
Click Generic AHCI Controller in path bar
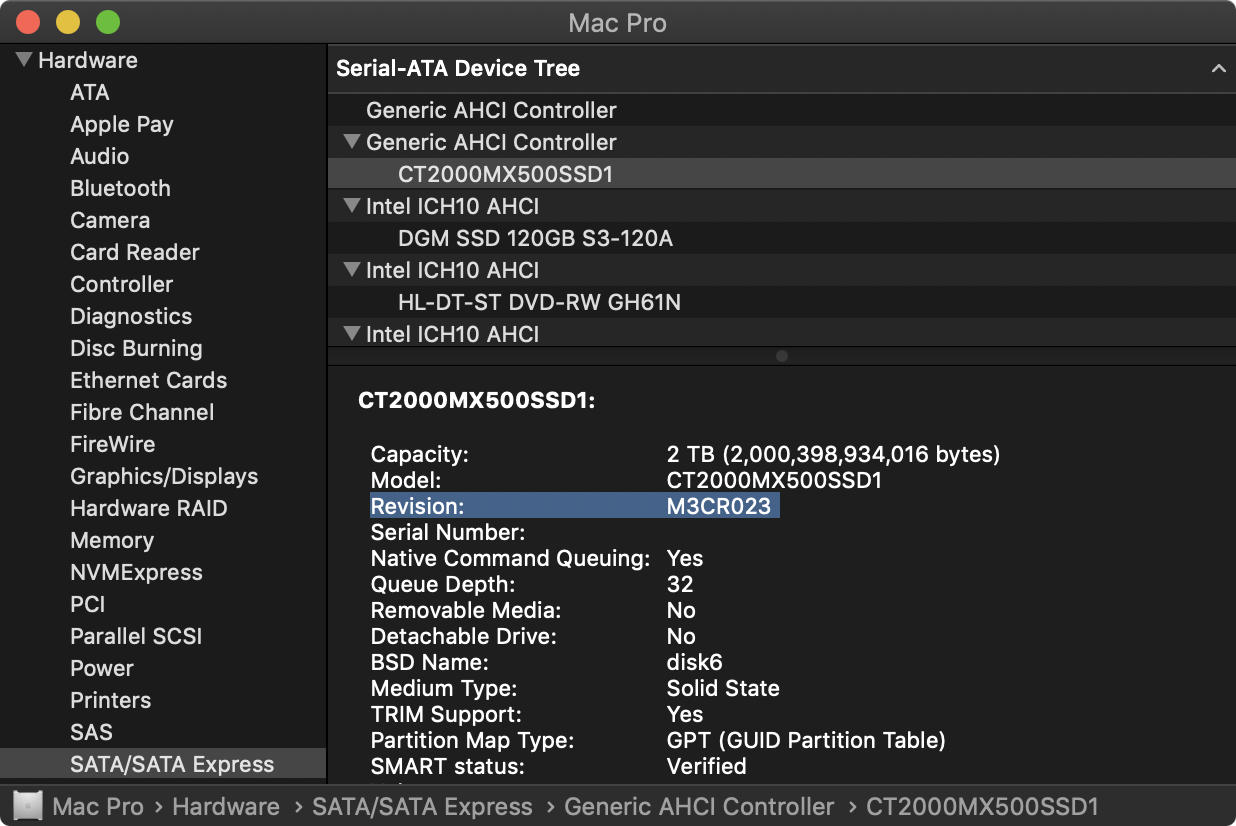click(x=699, y=806)
